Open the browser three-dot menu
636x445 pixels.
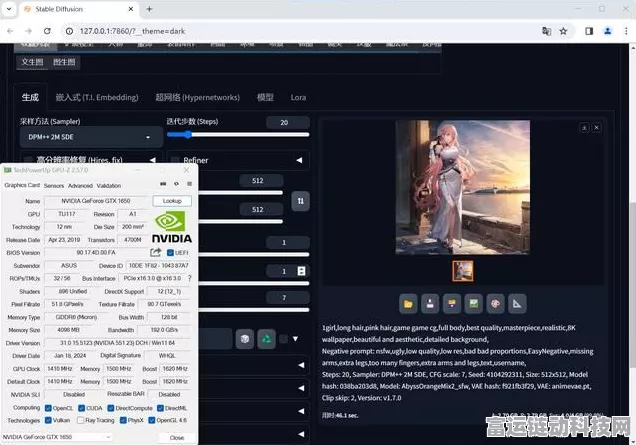pos(626,31)
